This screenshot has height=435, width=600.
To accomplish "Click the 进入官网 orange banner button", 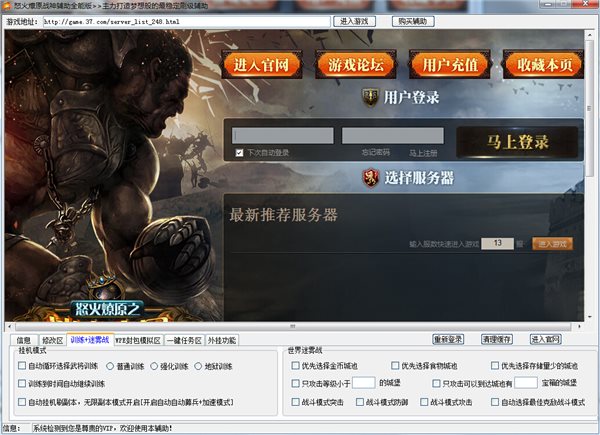I will [262, 65].
